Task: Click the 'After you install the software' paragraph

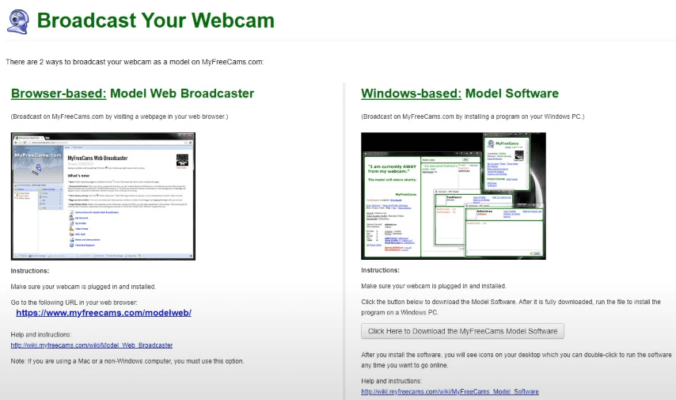Action: click(516, 360)
